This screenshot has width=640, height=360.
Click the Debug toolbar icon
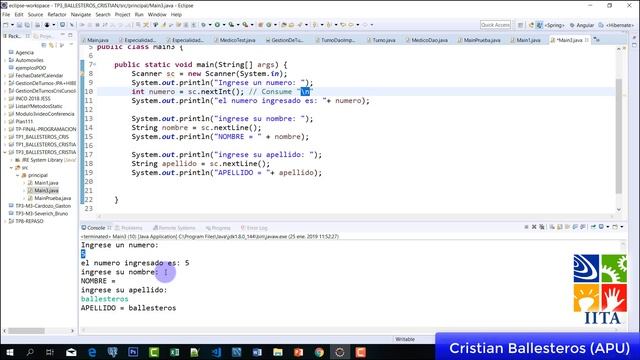click(203, 24)
